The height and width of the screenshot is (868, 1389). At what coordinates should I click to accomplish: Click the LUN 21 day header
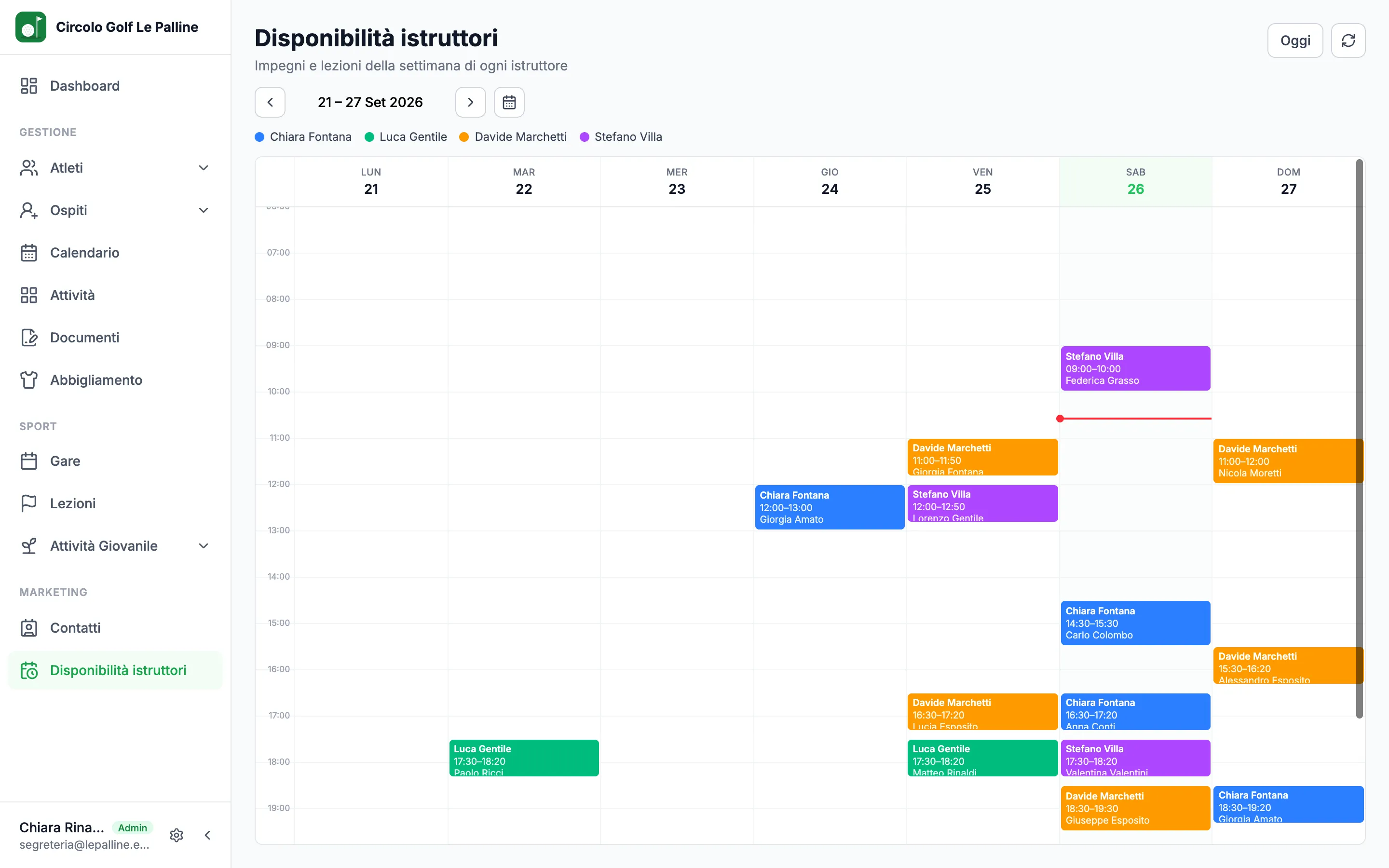click(x=371, y=181)
